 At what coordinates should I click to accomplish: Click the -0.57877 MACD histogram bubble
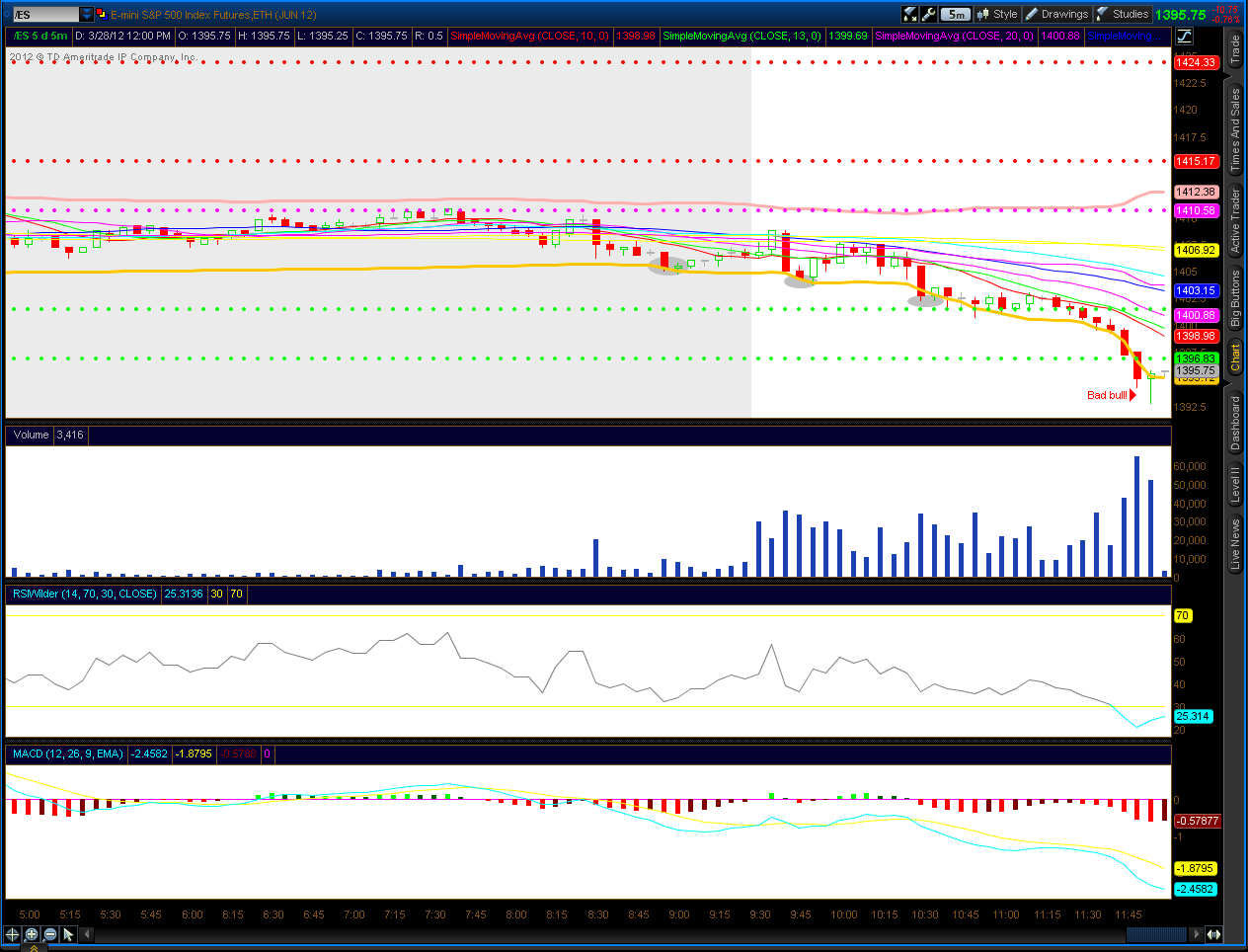coord(1197,821)
